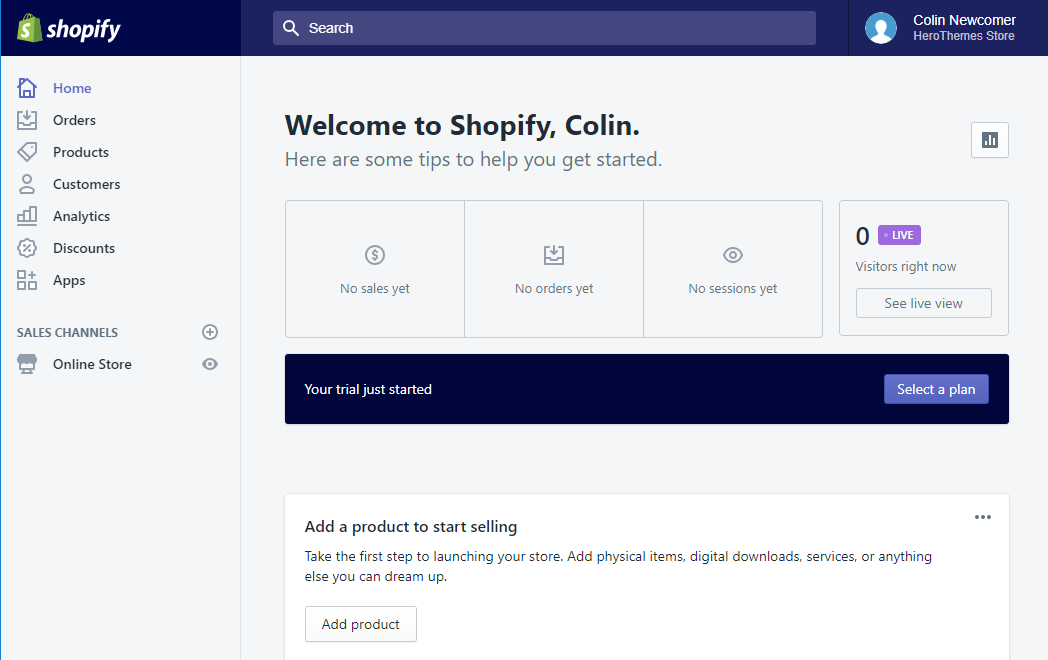Click the Customers icon
1048x660 pixels.
pos(27,184)
